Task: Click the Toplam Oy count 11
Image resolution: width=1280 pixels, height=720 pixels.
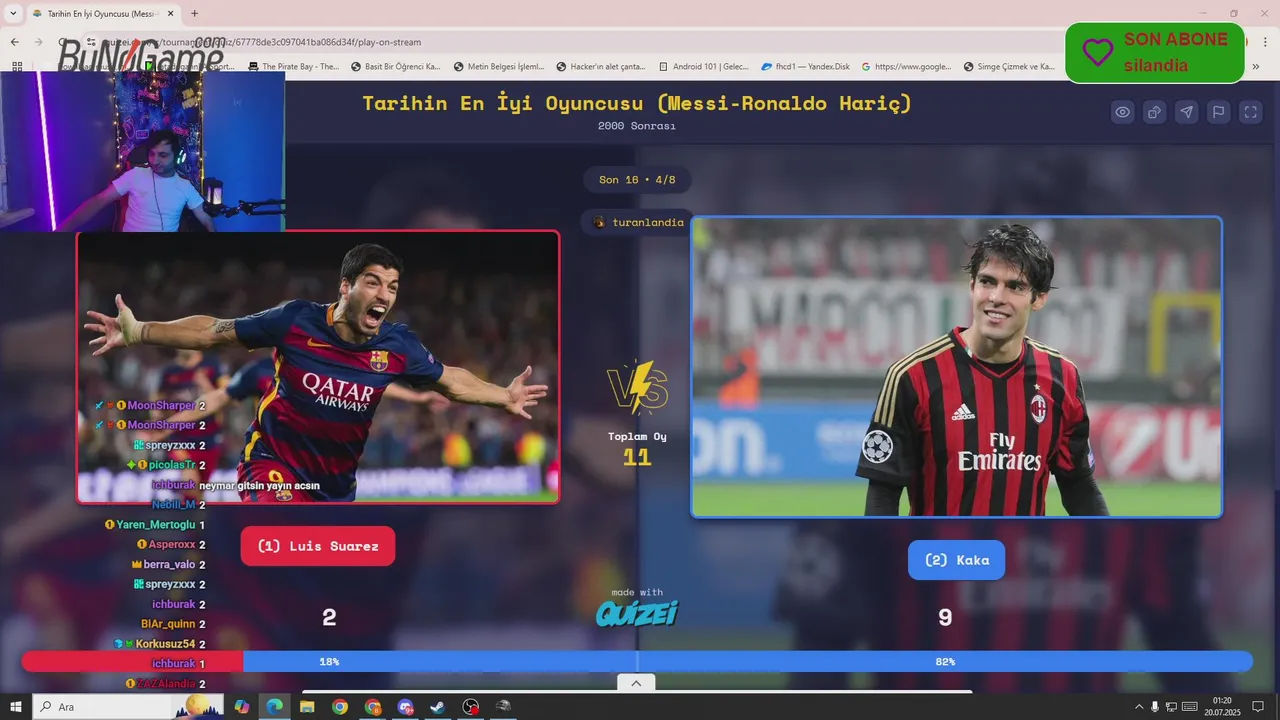Action: 637,458
